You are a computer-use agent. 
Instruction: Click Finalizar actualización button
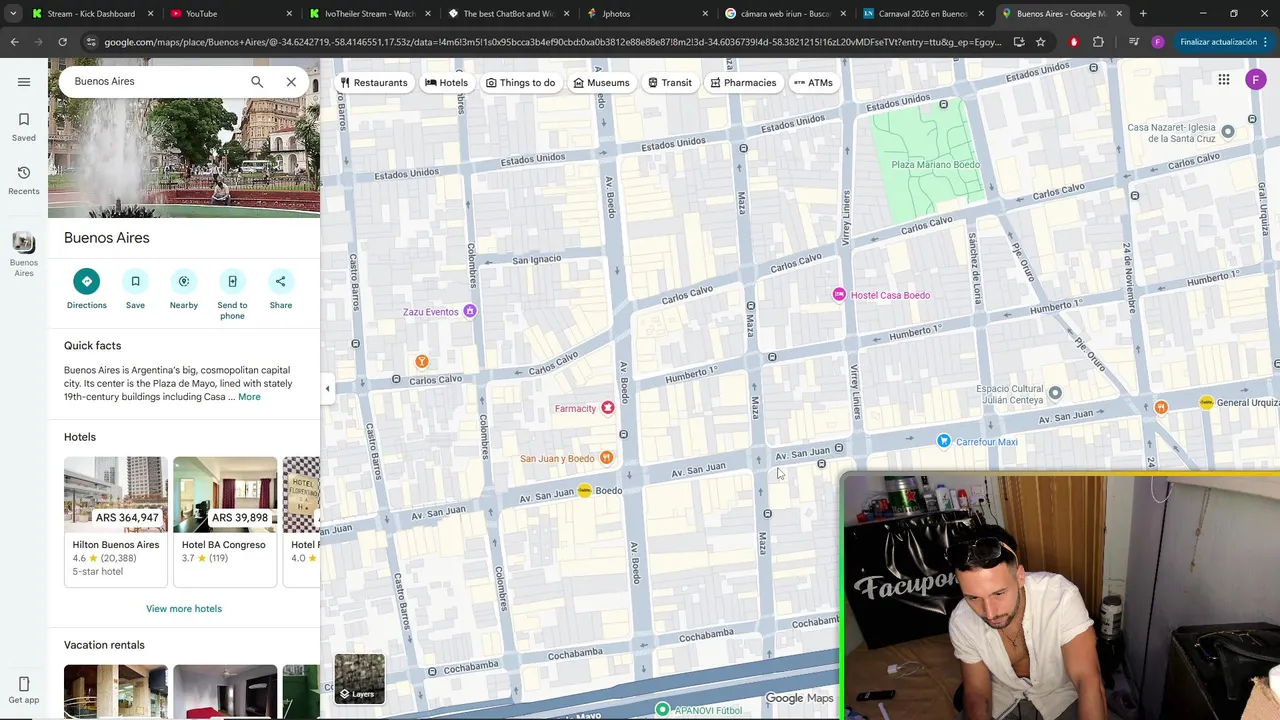(1218, 42)
